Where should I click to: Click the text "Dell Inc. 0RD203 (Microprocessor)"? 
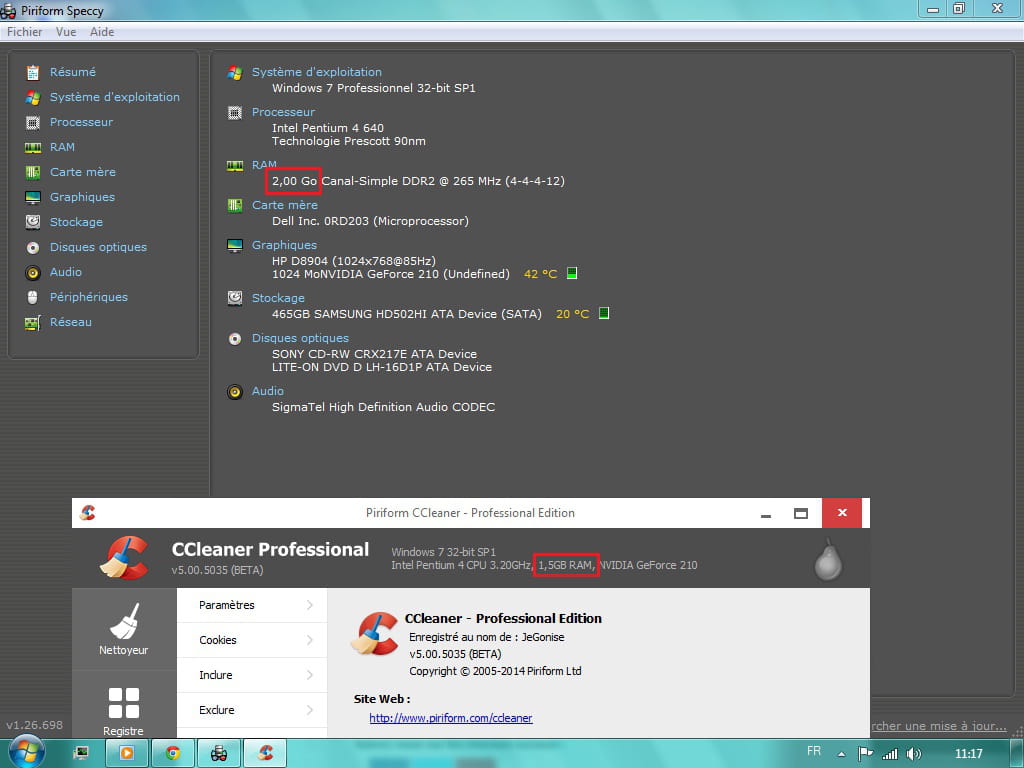[370, 221]
